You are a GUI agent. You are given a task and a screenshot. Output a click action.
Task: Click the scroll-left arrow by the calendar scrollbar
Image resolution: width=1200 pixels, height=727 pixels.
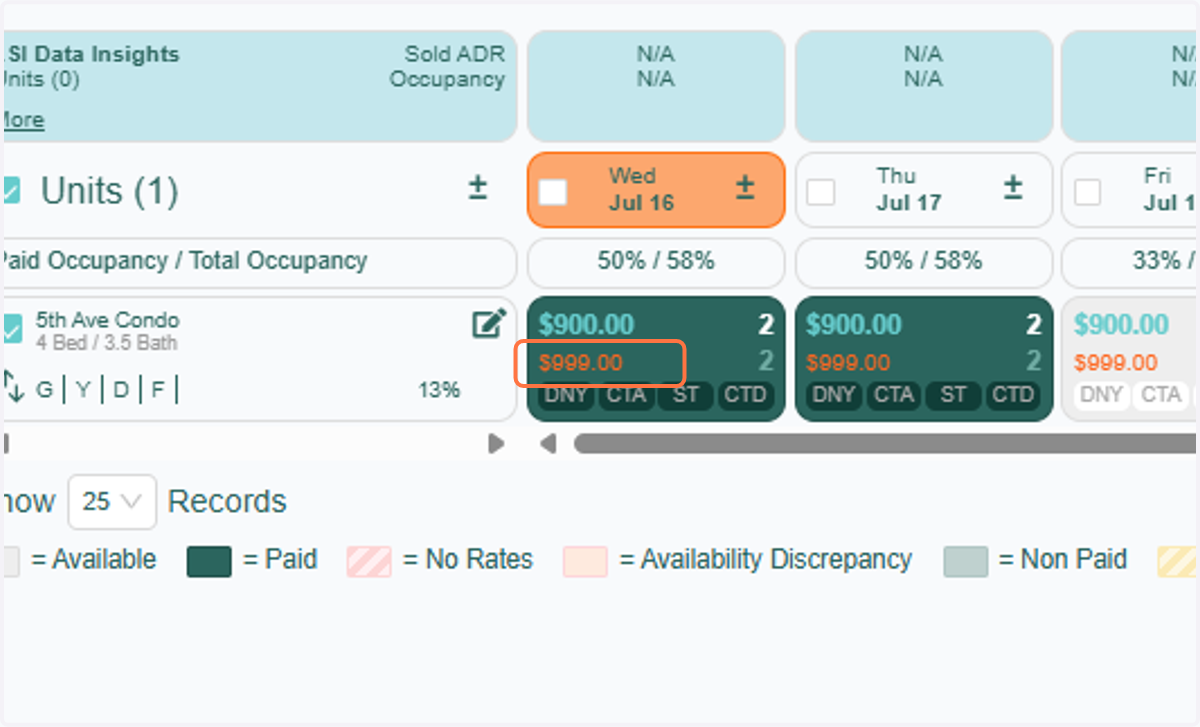(x=548, y=443)
